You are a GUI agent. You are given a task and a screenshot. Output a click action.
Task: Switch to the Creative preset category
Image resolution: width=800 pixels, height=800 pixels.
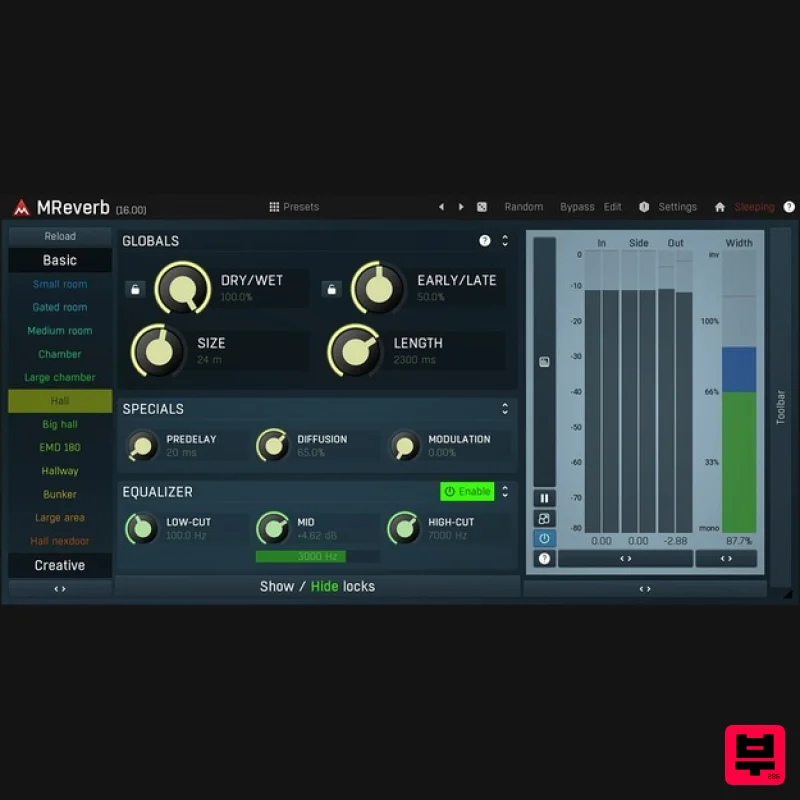pos(59,565)
